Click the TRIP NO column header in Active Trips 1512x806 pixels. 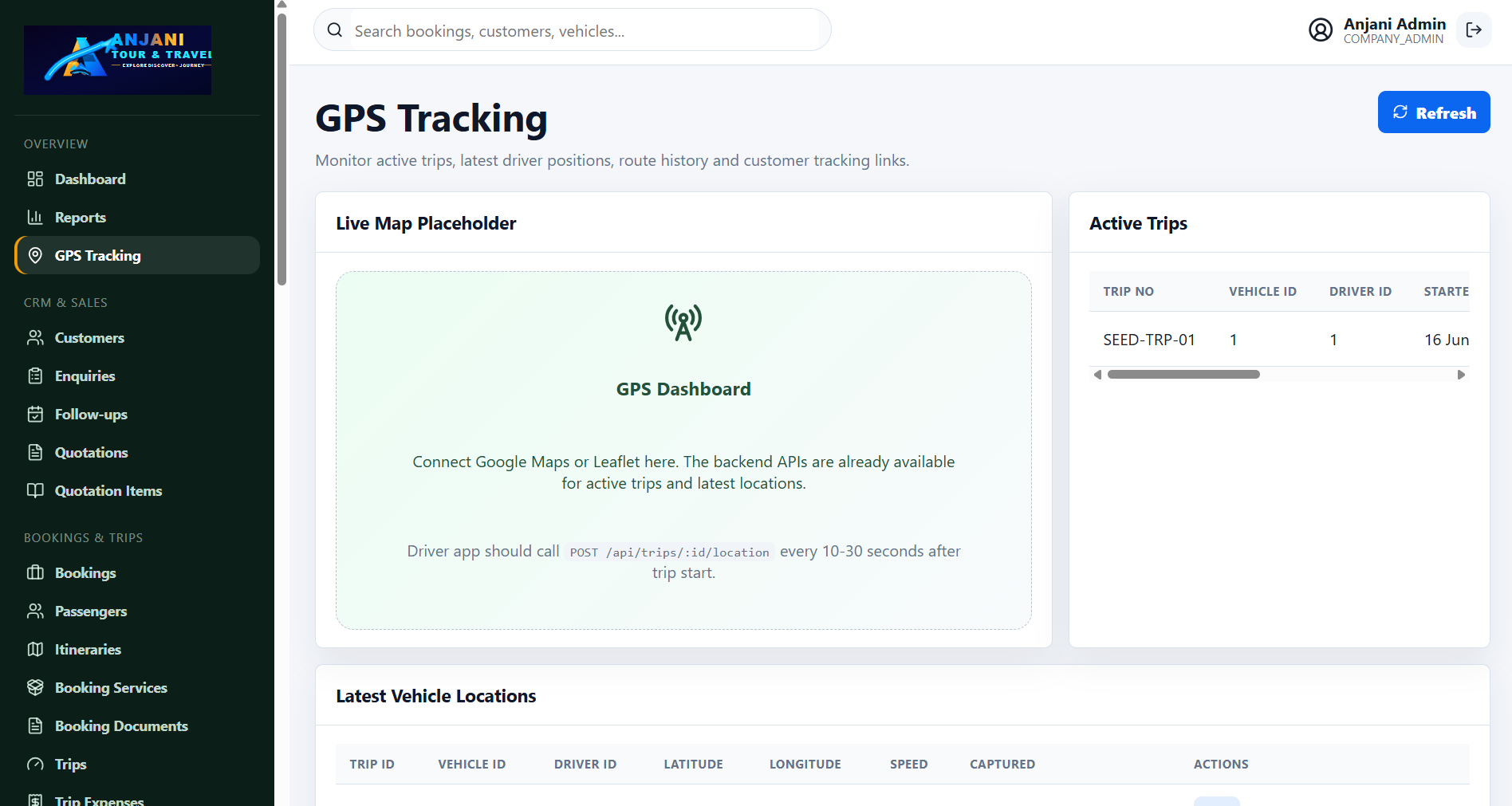[x=1128, y=292]
